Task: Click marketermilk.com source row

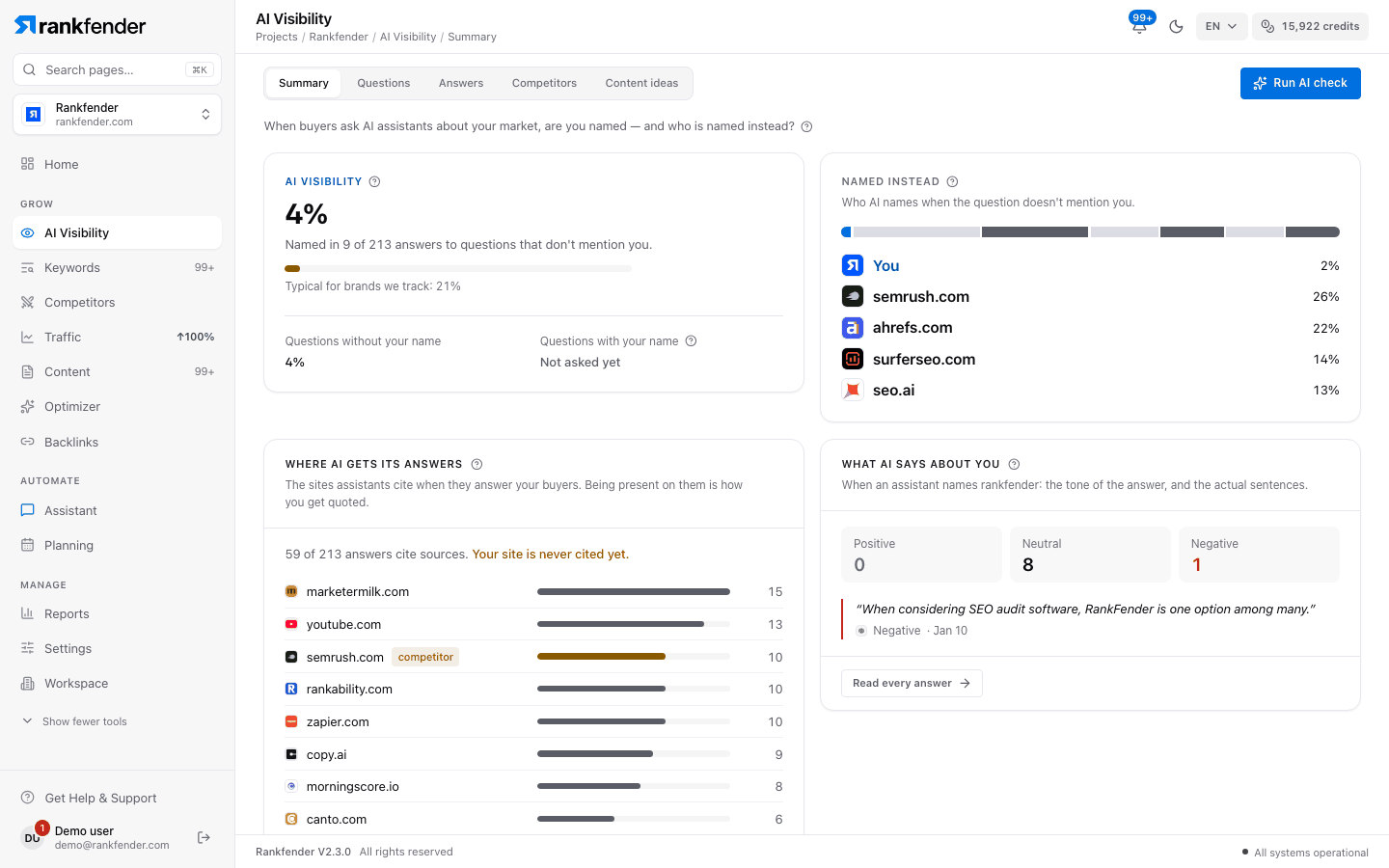Action: pyautogui.click(x=533, y=591)
